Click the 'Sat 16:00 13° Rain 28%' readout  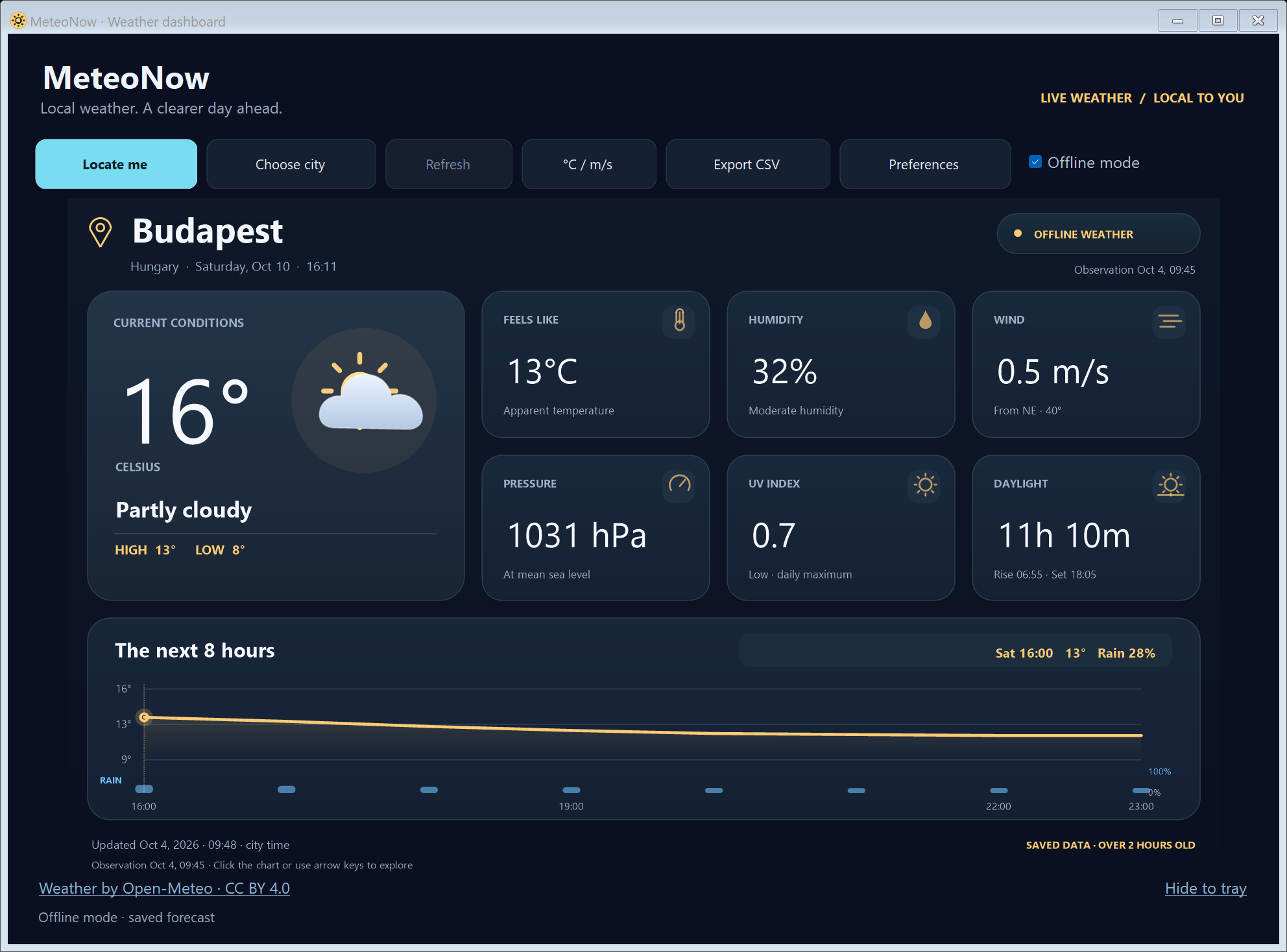(1075, 653)
